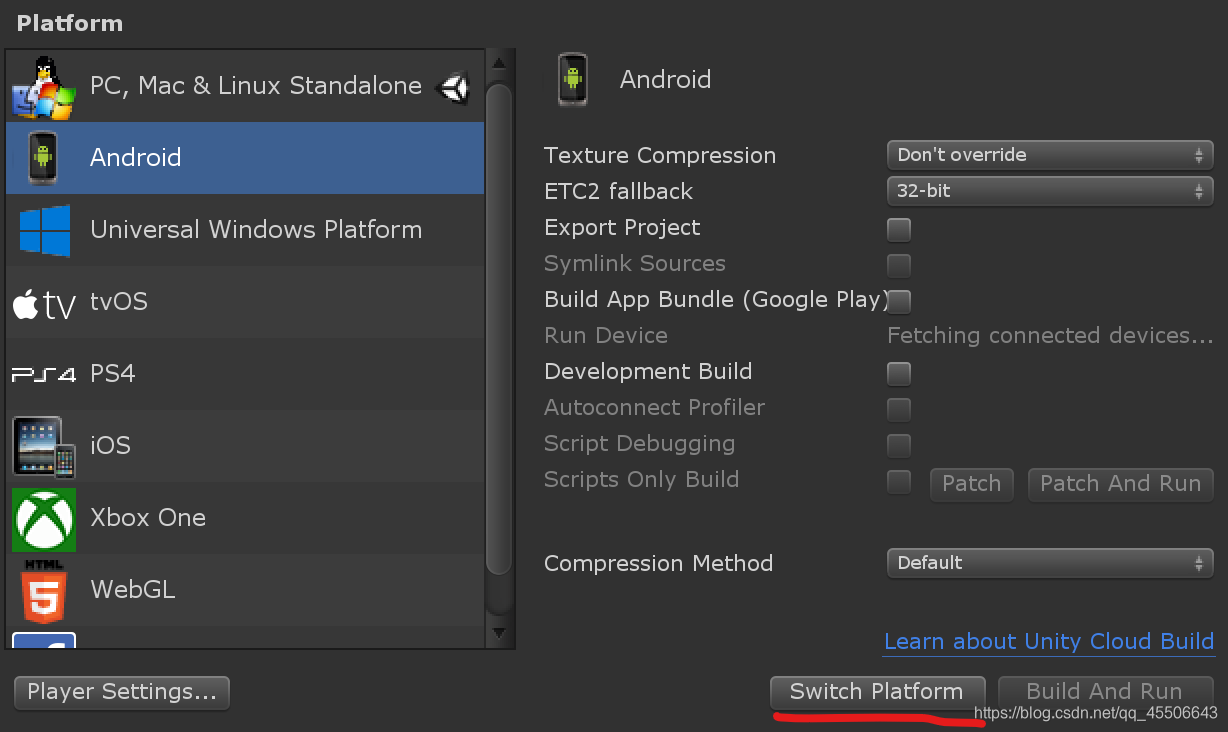Select PC, Mac & Linux Standalone platform

(245, 86)
